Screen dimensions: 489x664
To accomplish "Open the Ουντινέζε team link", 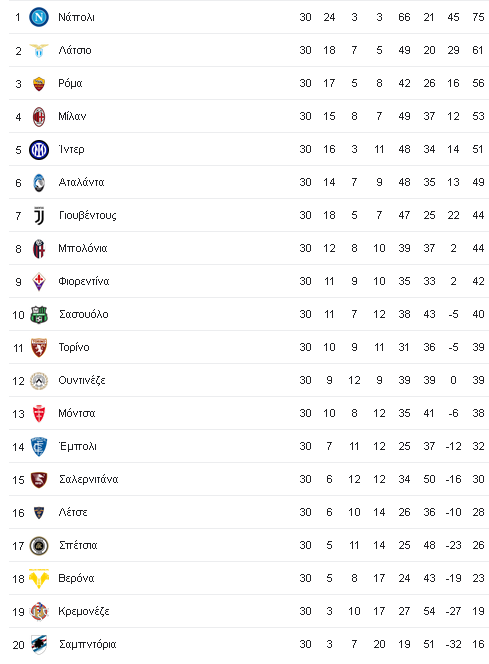I will click(82, 380).
